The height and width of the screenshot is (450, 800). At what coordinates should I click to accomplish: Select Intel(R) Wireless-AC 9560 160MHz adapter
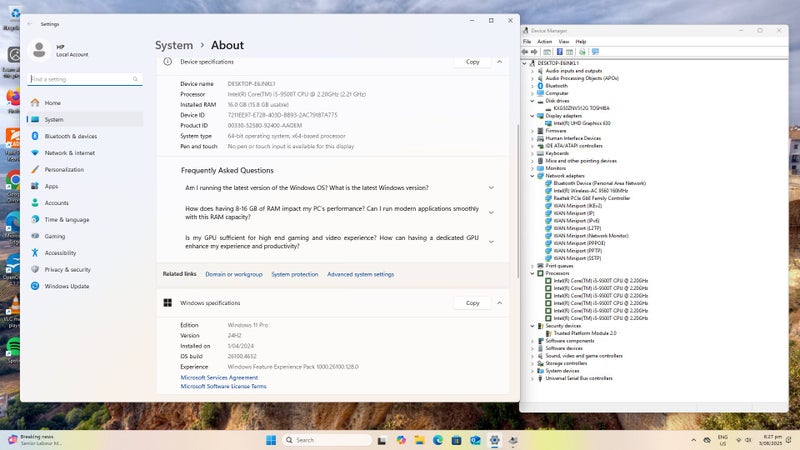(591, 190)
